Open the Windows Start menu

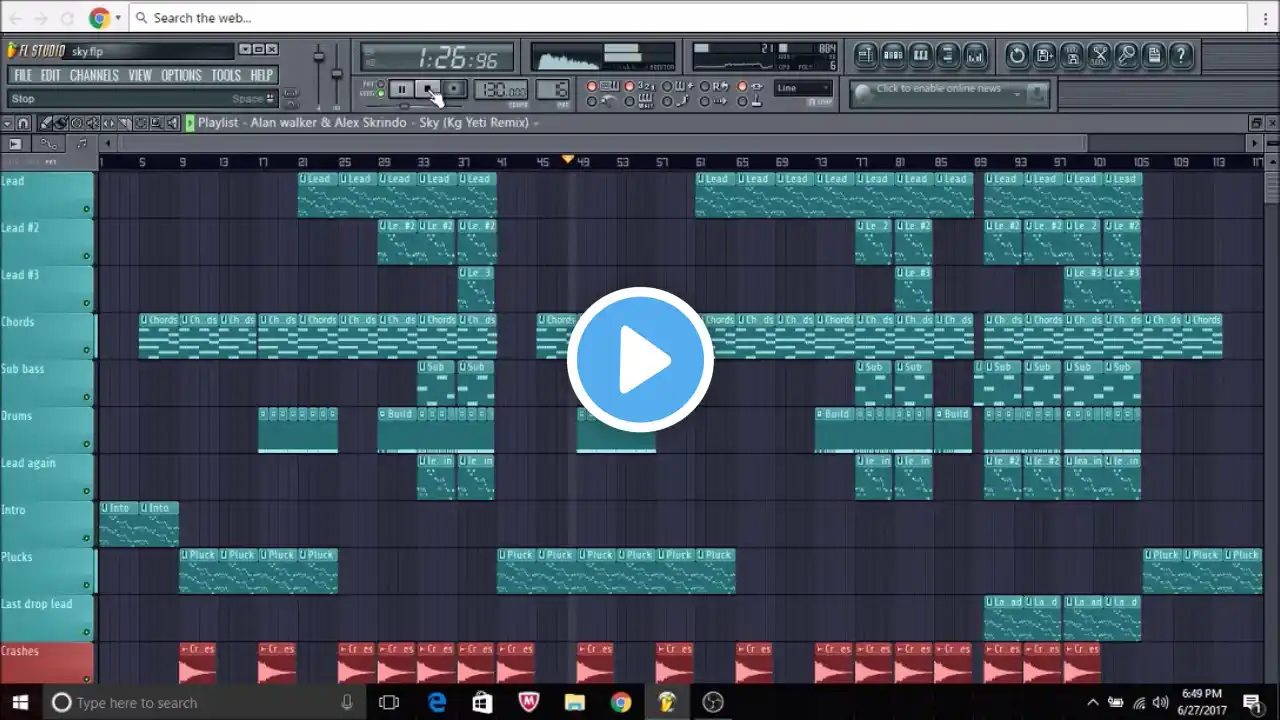20,702
